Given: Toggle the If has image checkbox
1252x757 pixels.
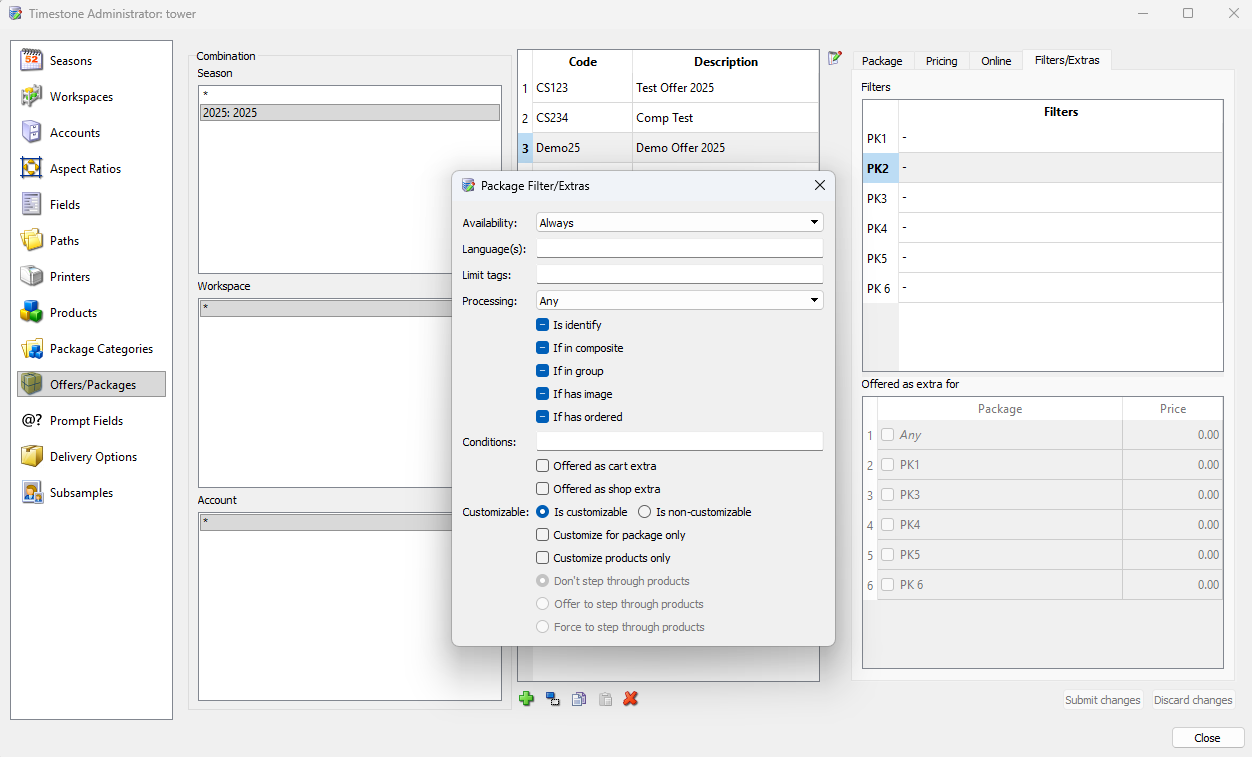Looking at the screenshot, I should [543, 394].
